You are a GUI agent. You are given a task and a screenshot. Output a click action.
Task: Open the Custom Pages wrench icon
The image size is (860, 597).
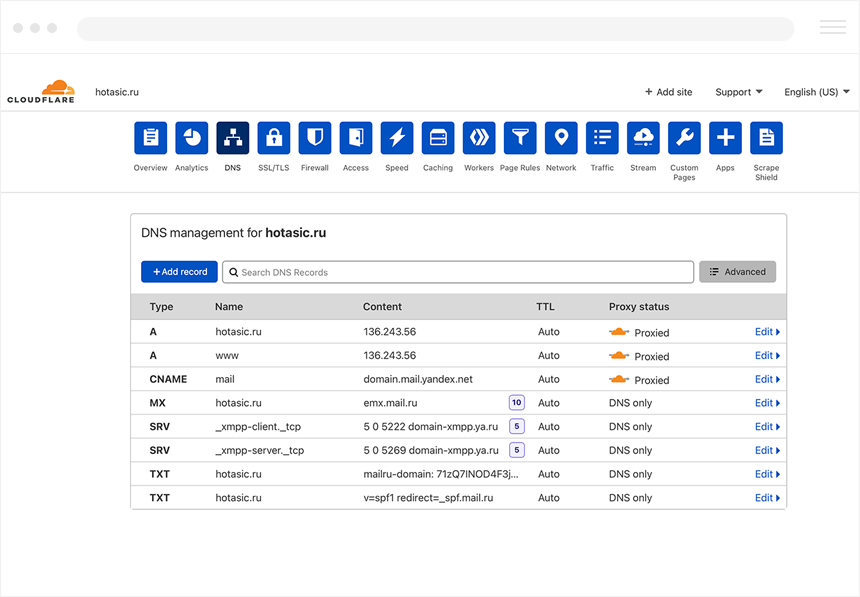tap(684, 138)
